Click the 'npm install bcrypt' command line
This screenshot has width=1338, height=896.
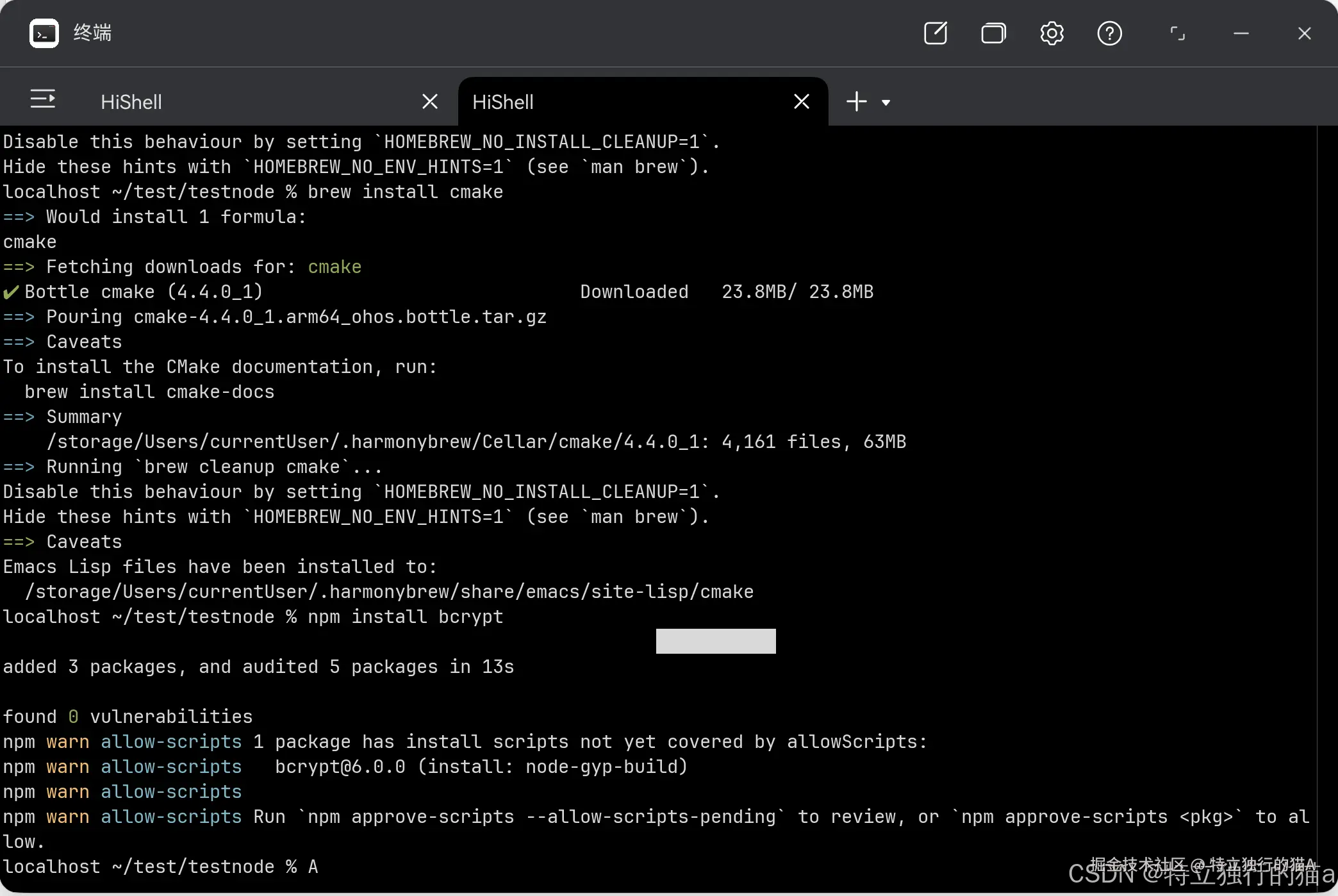253,617
